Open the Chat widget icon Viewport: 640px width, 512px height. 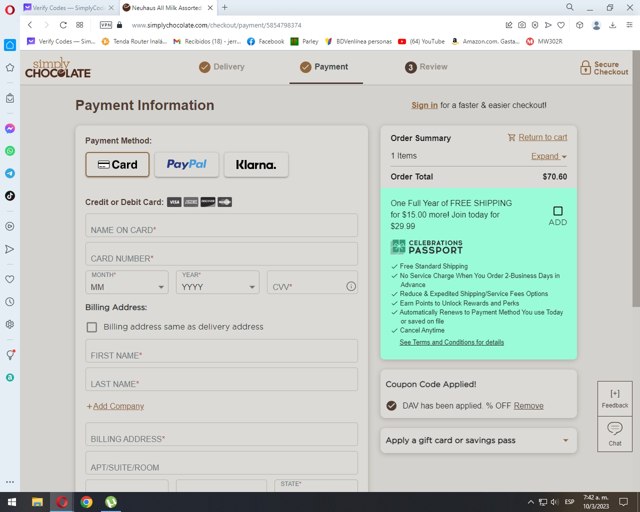(x=615, y=434)
